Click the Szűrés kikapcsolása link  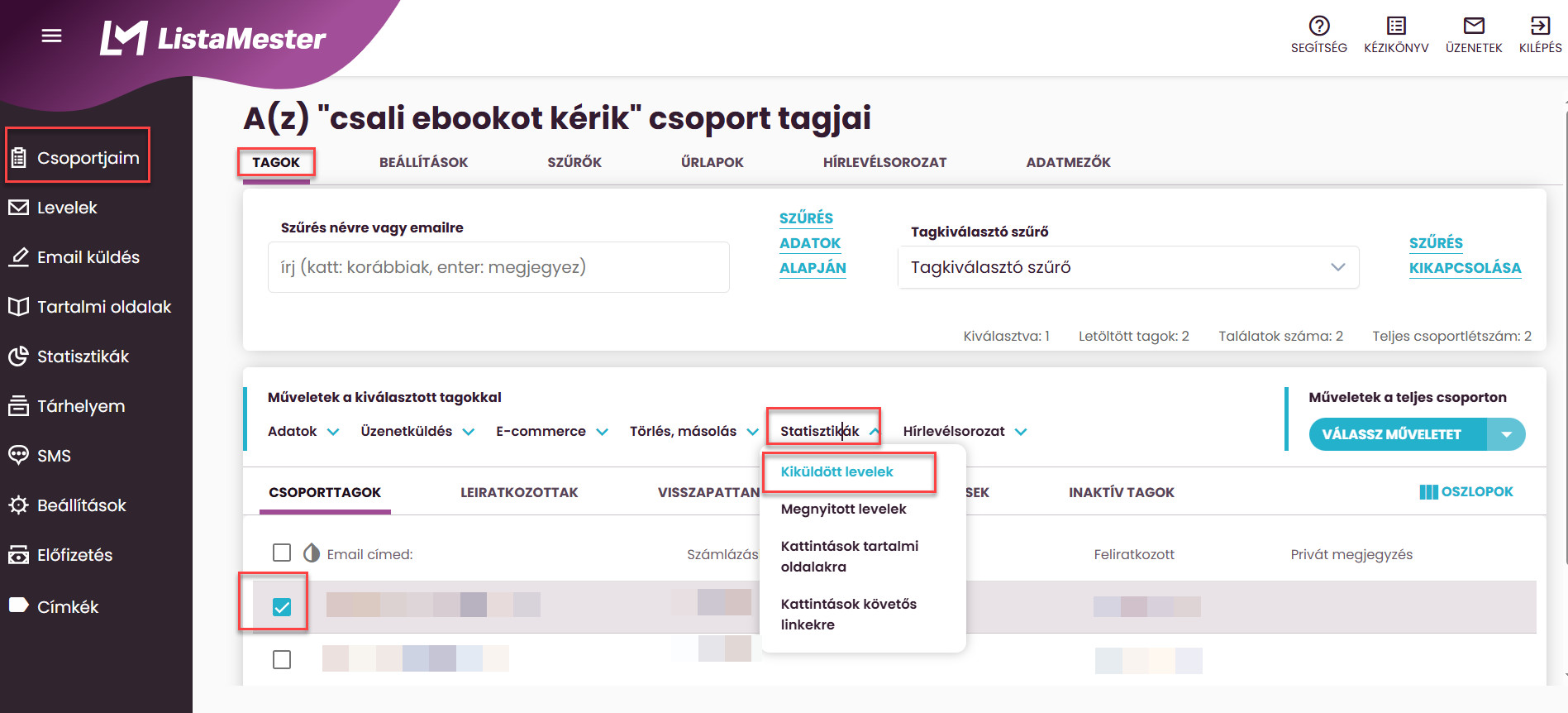point(1465,256)
